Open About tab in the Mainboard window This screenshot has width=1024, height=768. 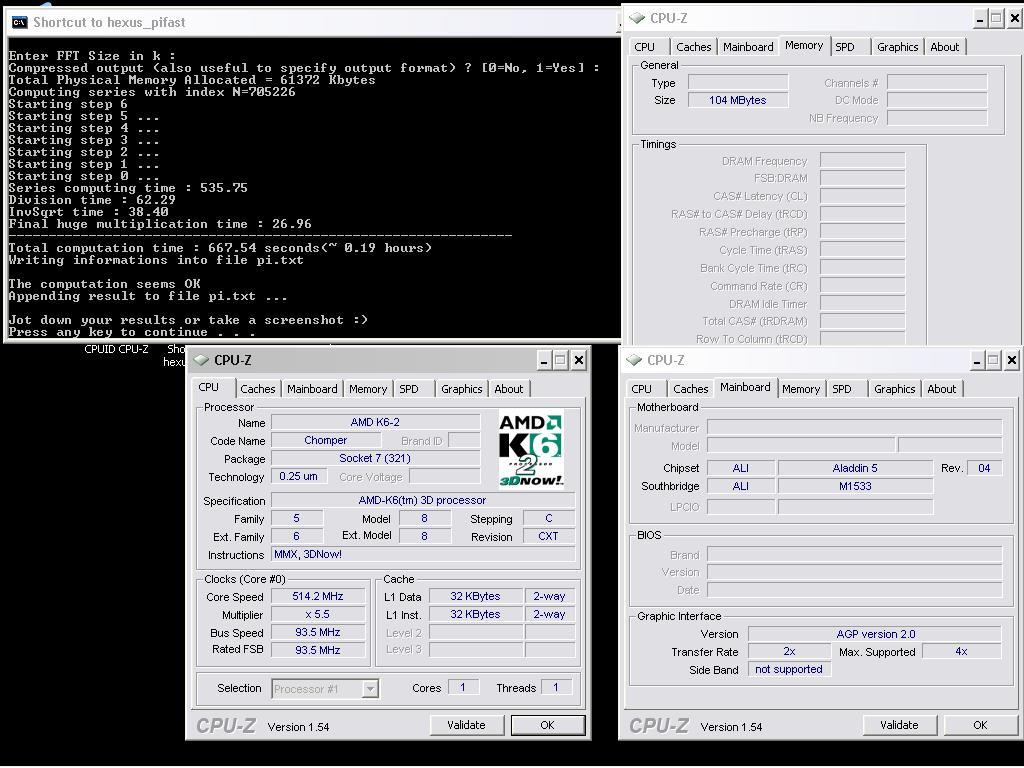(x=942, y=389)
